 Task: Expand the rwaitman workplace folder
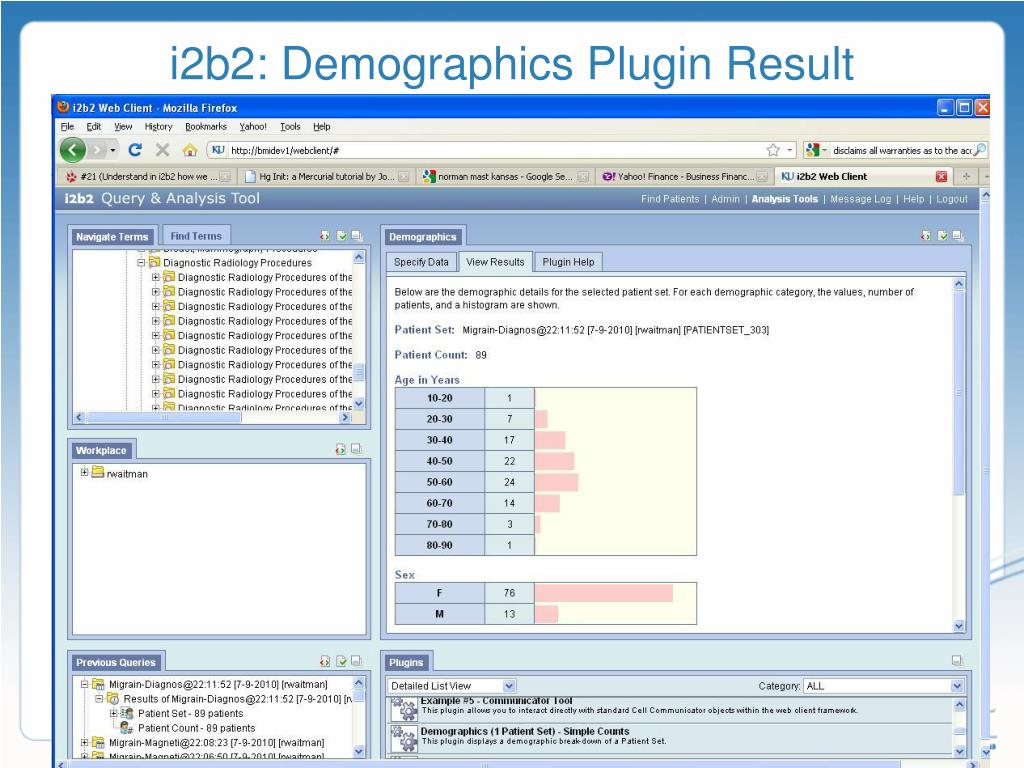[x=84, y=472]
